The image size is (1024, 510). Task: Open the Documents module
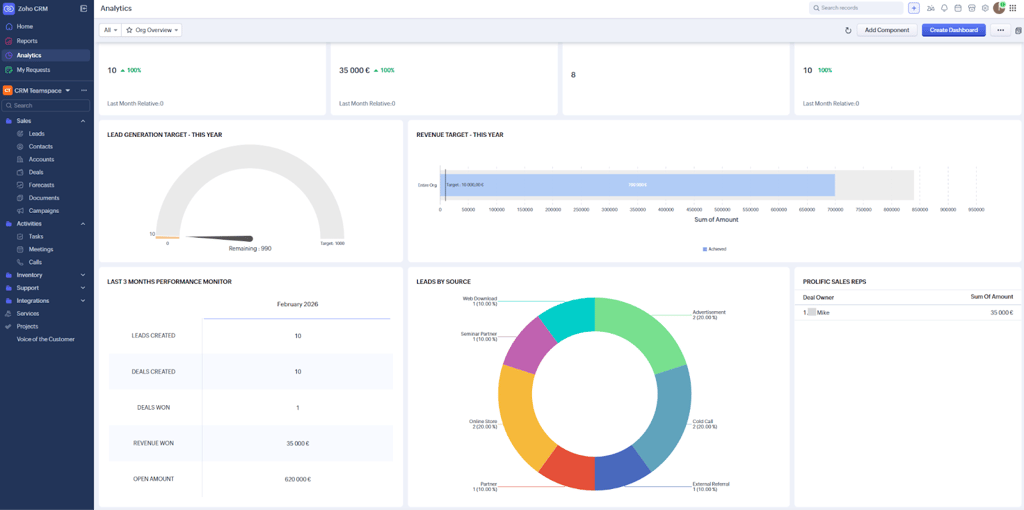pyautogui.click(x=44, y=198)
